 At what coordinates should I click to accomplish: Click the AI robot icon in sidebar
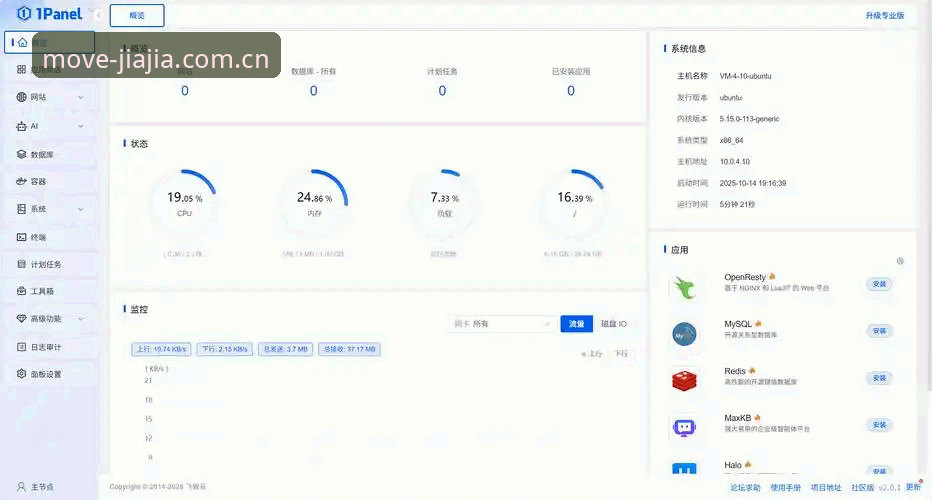pyautogui.click(x=21, y=126)
